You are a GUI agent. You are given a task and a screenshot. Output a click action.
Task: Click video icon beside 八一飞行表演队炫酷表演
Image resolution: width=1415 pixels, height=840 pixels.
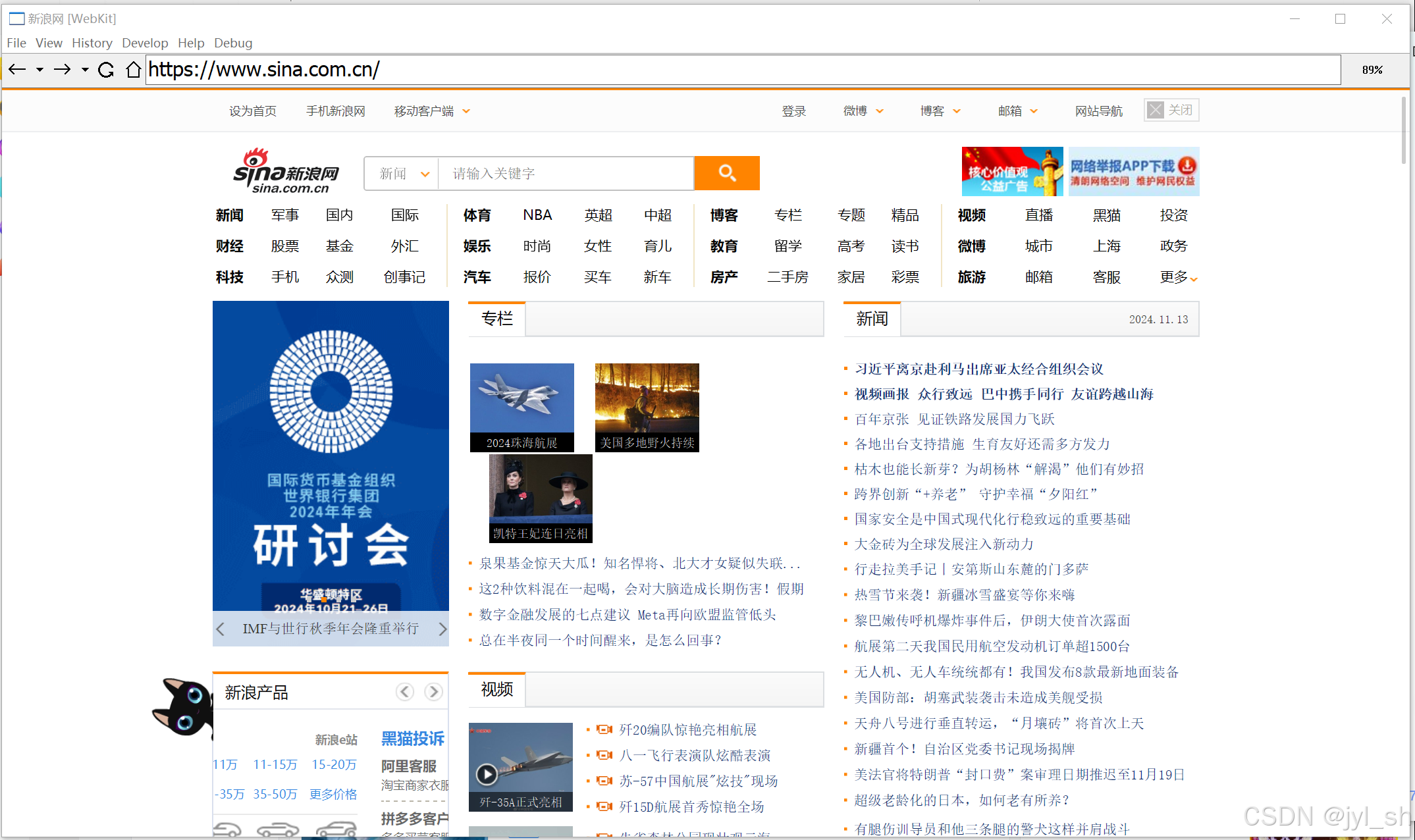click(x=604, y=755)
